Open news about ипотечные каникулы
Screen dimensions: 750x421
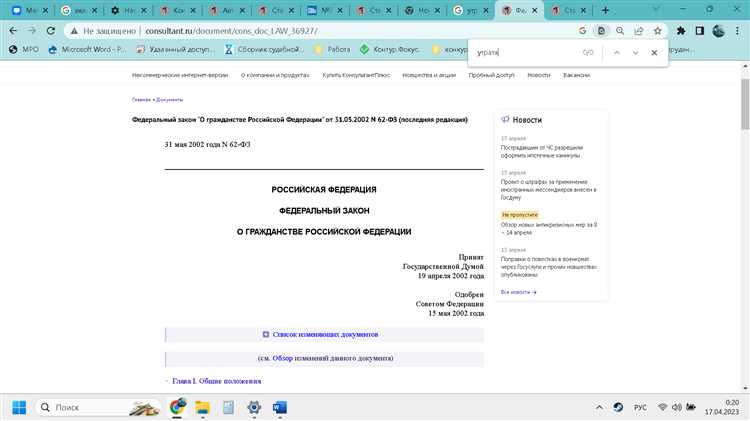coord(541,151)
